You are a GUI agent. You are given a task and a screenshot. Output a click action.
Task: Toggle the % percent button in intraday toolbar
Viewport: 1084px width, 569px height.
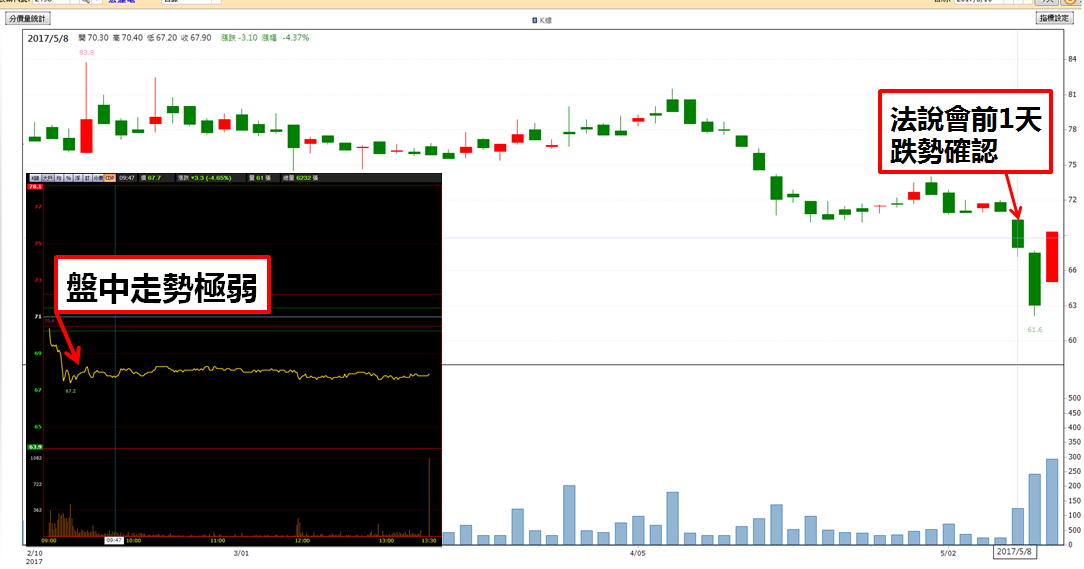tap(68, 178)
